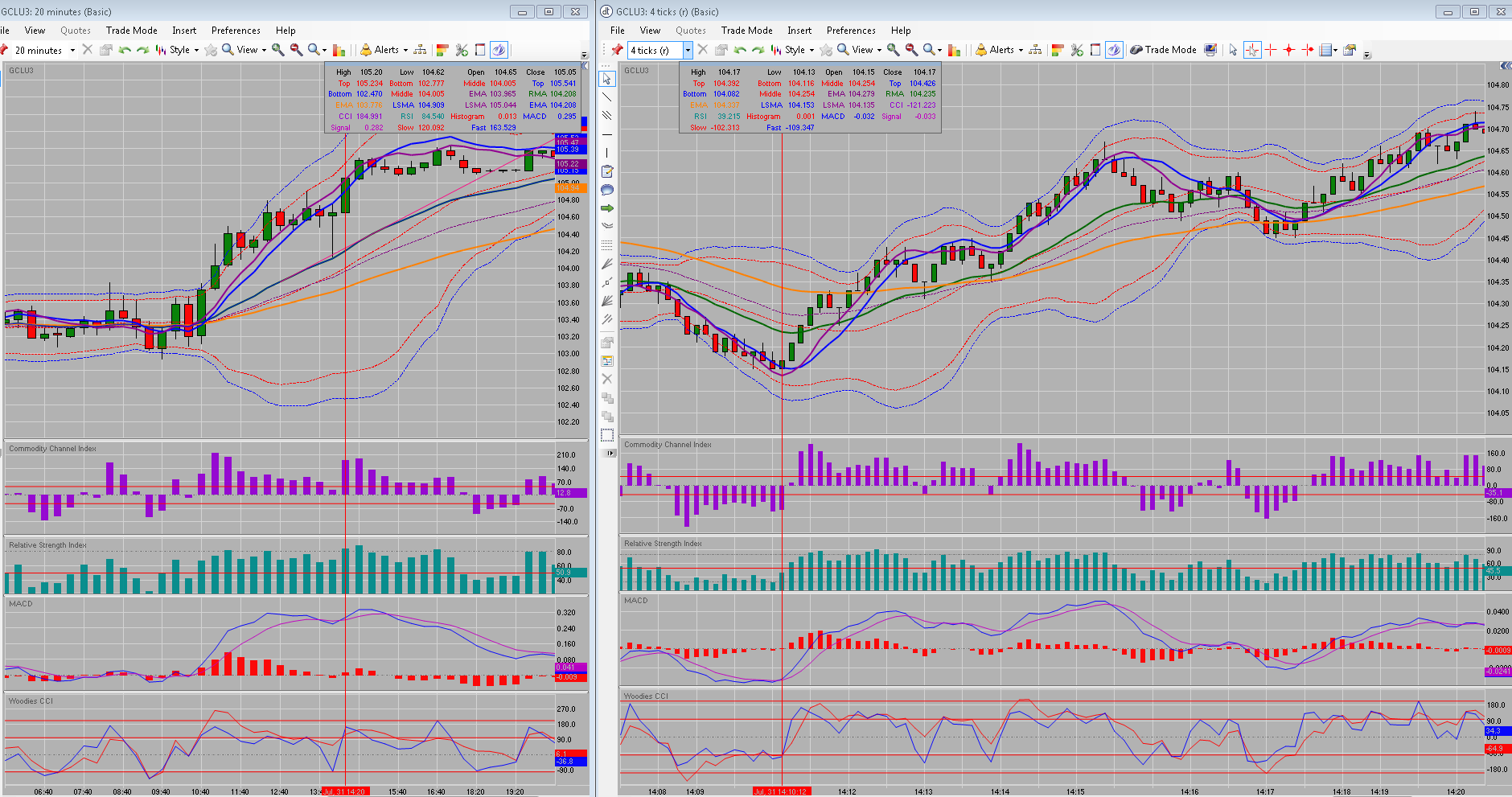Screen dimensions: 1512x797
Task: Open Alerts dropdown in 4 ticks window
Action: (x=1000, y=50)
